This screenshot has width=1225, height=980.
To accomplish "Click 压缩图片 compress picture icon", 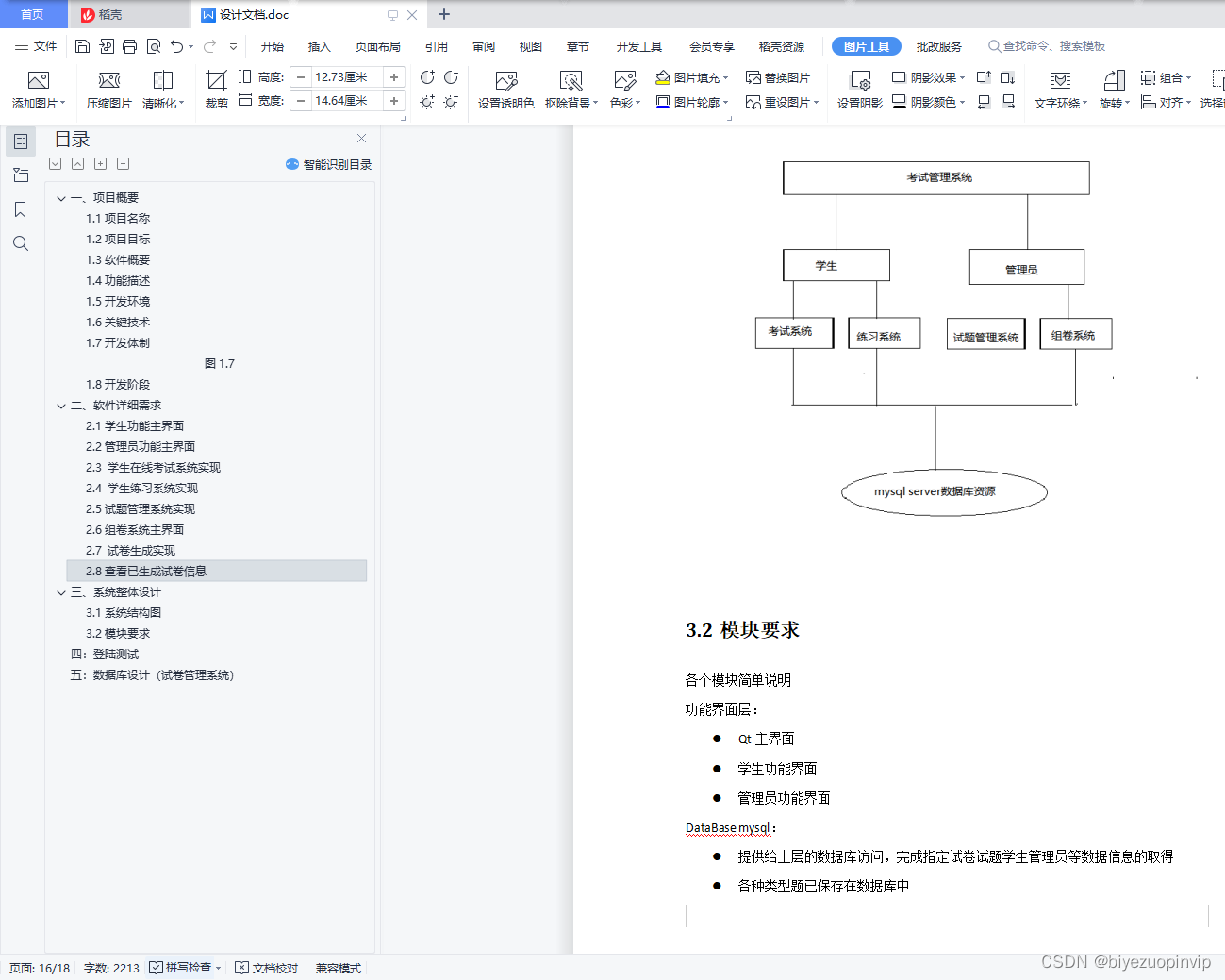I will point(109,90).
